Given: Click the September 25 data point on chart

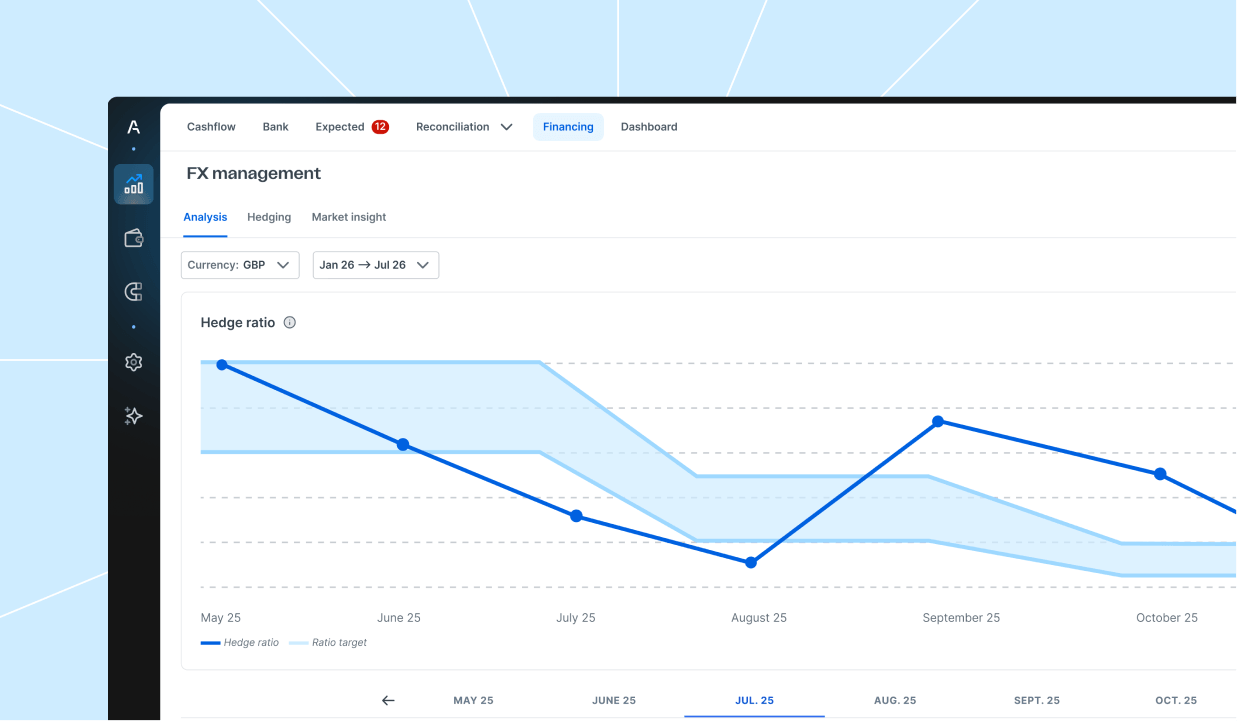Looking at the screenshot, I should click(938, 421).
